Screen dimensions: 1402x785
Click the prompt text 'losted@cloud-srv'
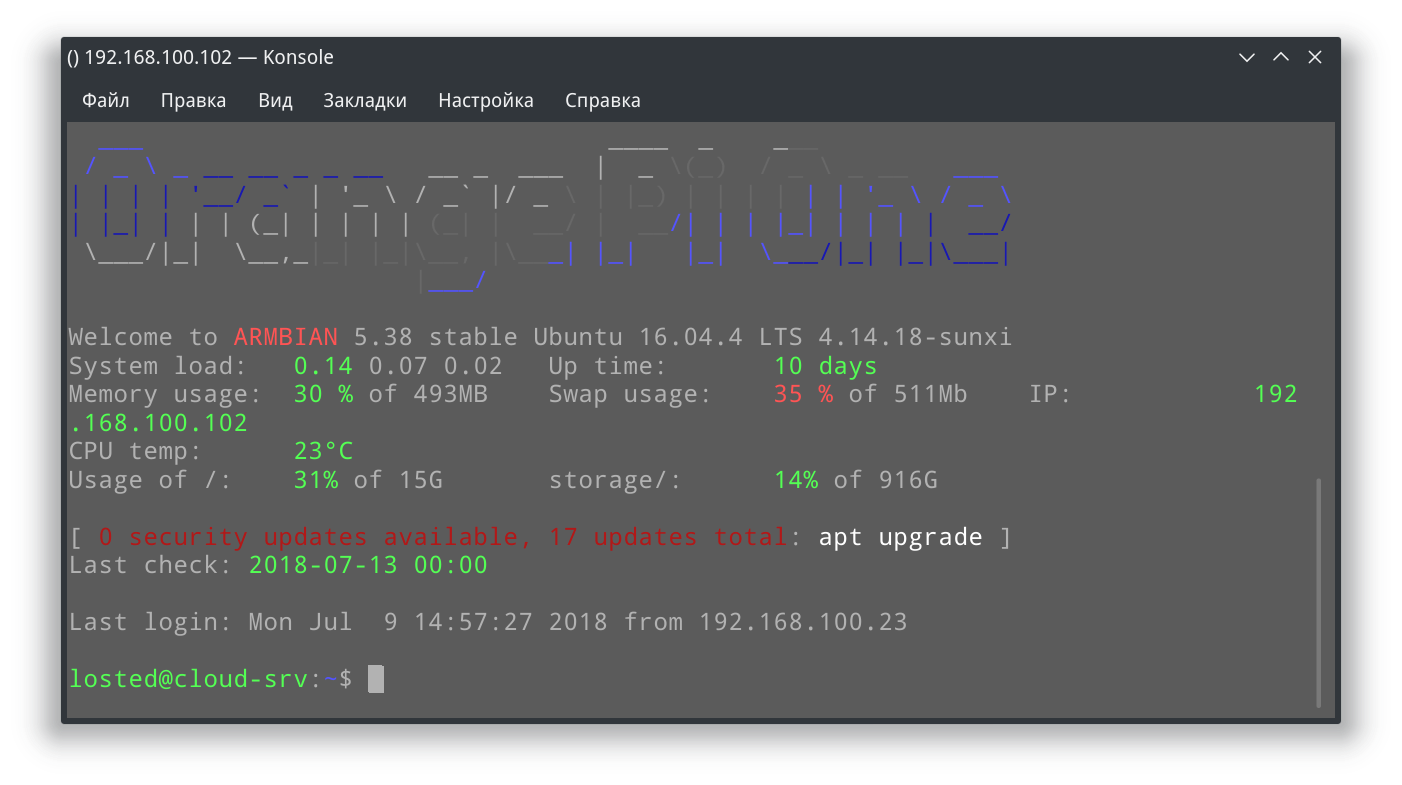point(188,679)
